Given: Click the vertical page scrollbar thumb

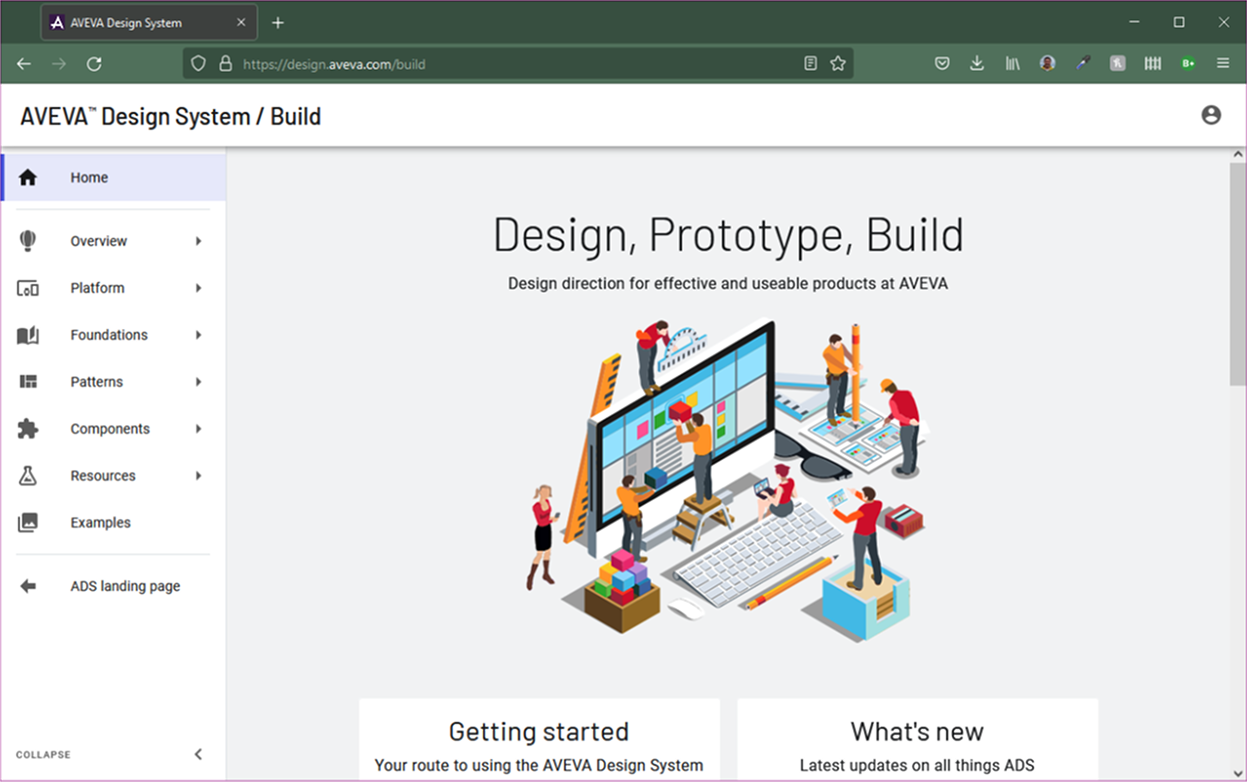Looking at the screenshot, I should [1238, 273].
